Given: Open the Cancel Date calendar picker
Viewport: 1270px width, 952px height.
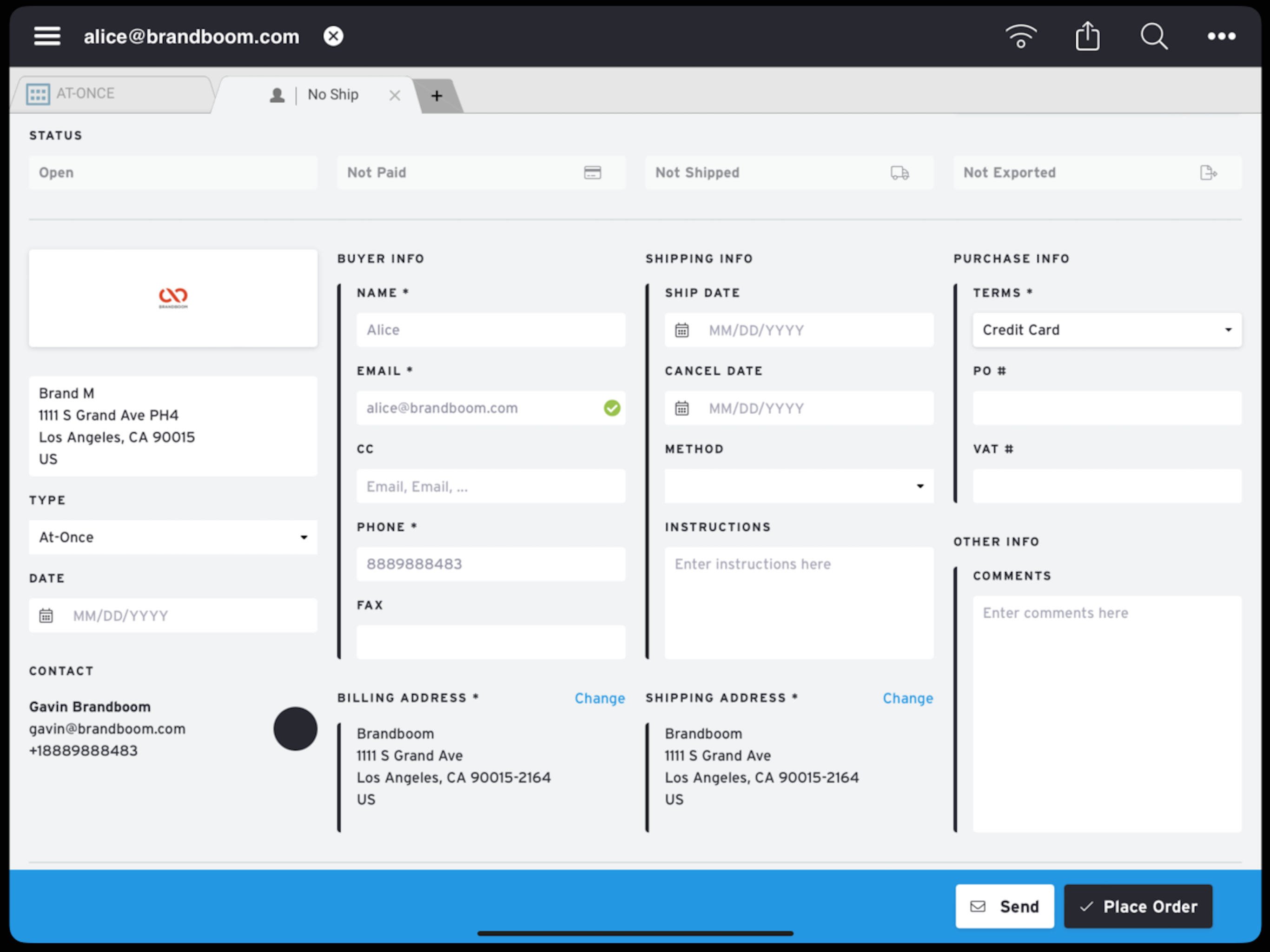Looking at the screenshot, I should tap(681, 408).
